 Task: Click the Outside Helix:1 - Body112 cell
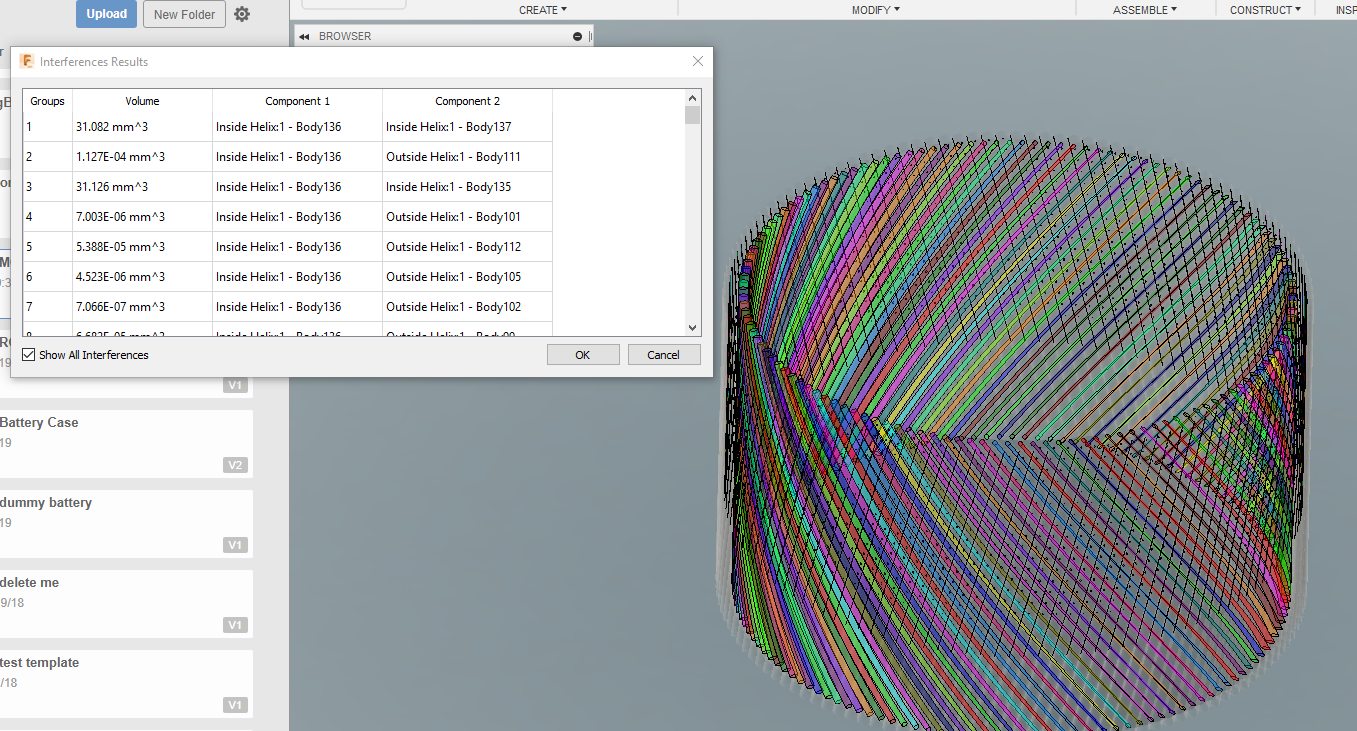click(468, 247)
